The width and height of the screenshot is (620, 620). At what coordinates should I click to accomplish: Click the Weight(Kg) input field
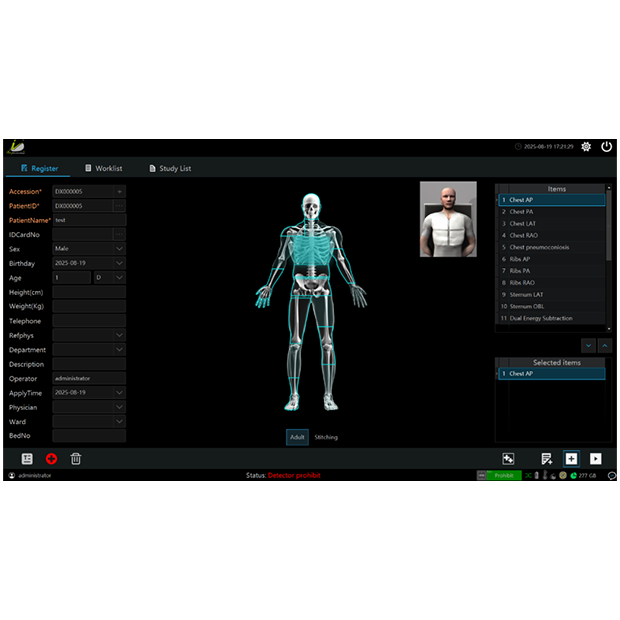(89, 306)
